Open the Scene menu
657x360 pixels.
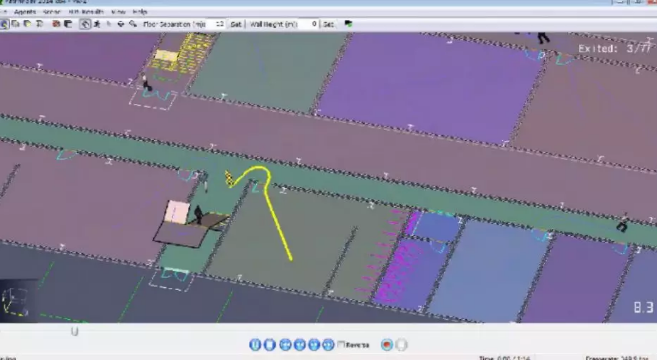point(52,12)
